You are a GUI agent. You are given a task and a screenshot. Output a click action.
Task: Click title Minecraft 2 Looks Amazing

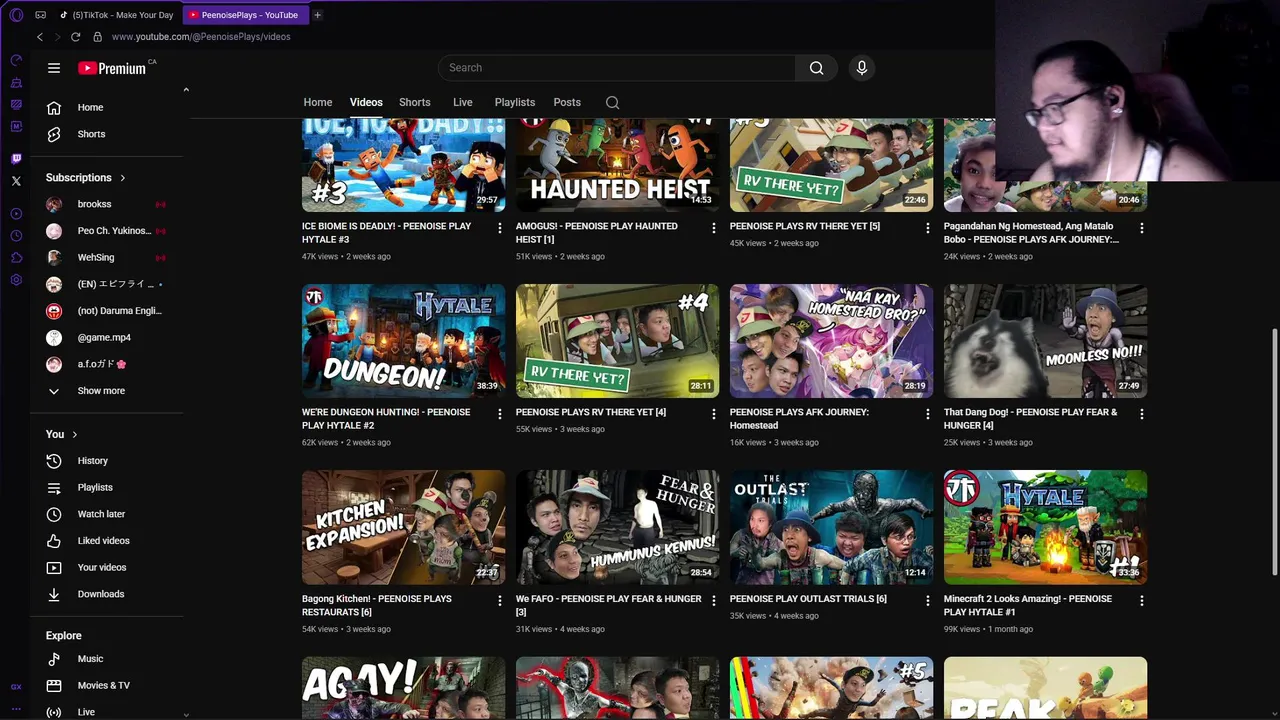coord(1027,605)
